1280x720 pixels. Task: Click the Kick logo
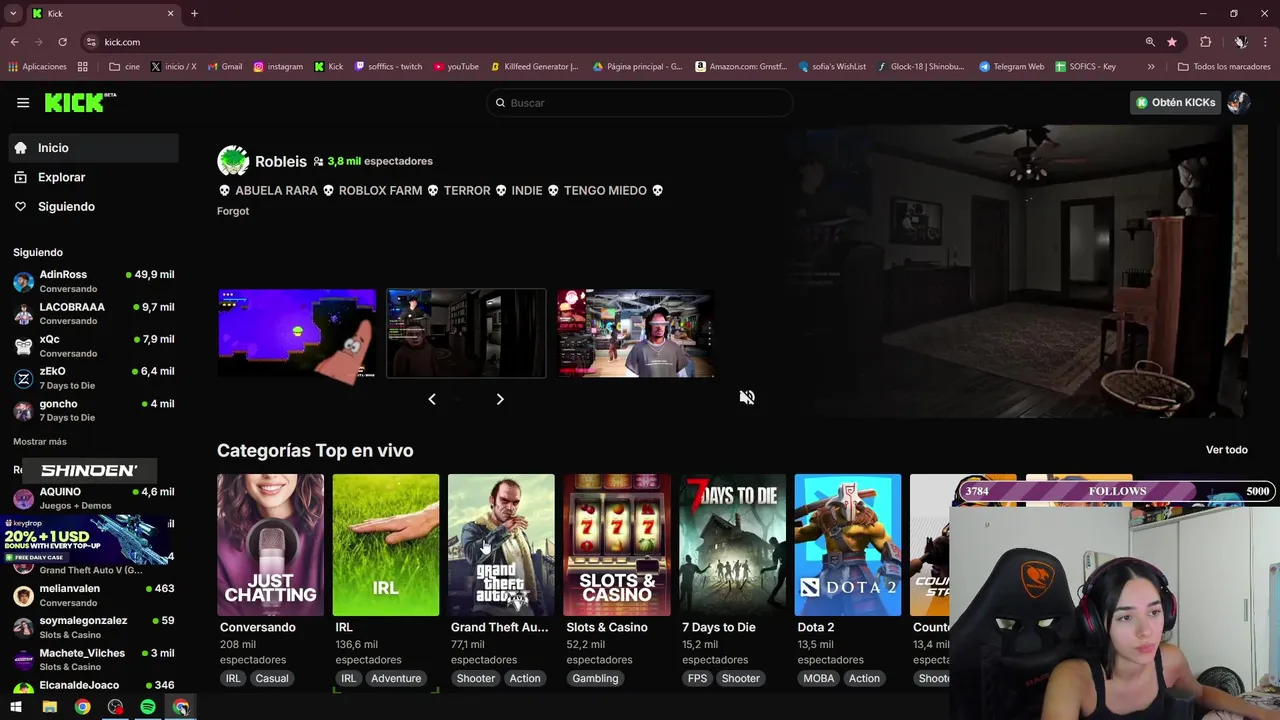[x=79, y=103]
